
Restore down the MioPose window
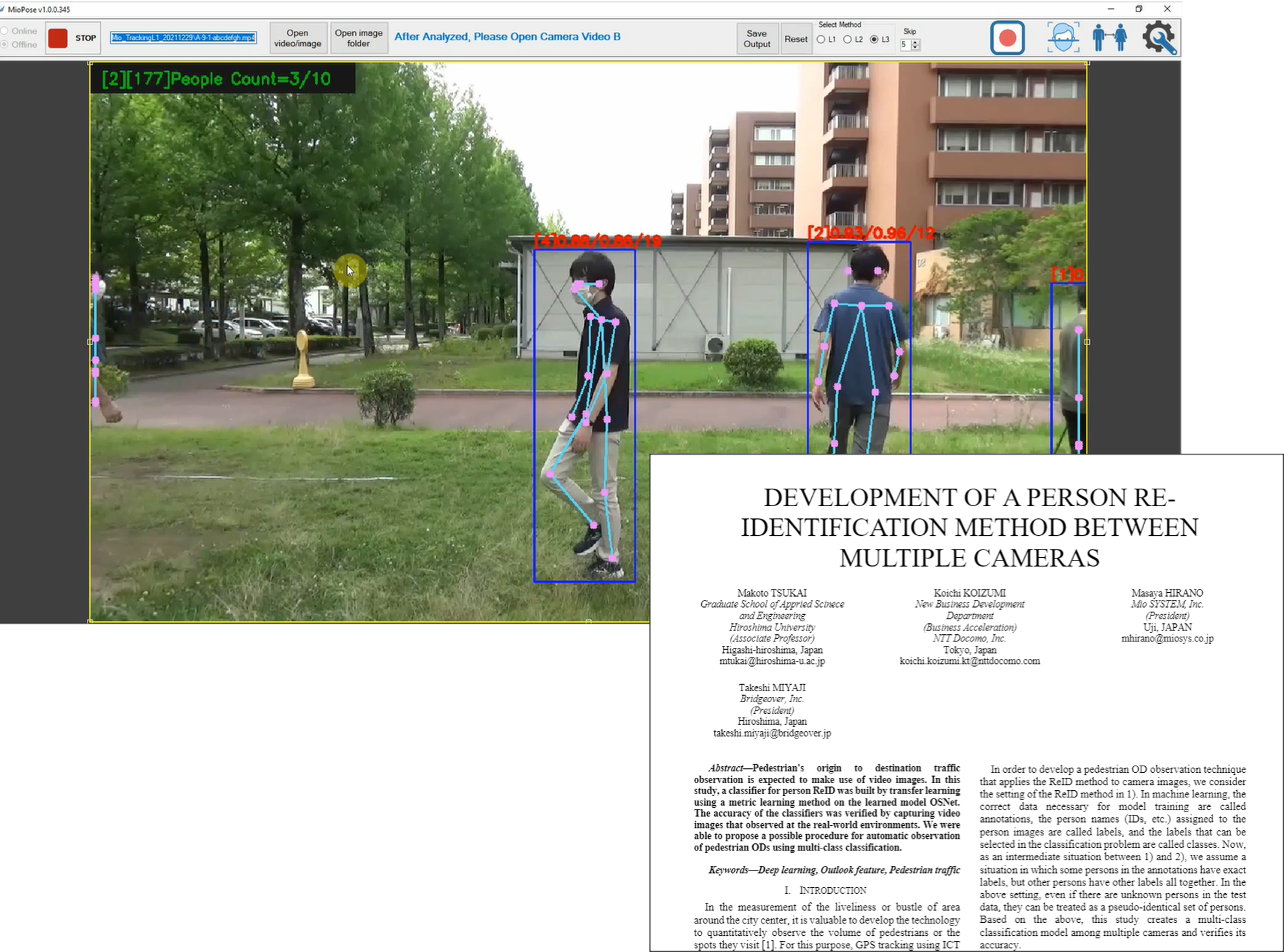click(1139, 9)
